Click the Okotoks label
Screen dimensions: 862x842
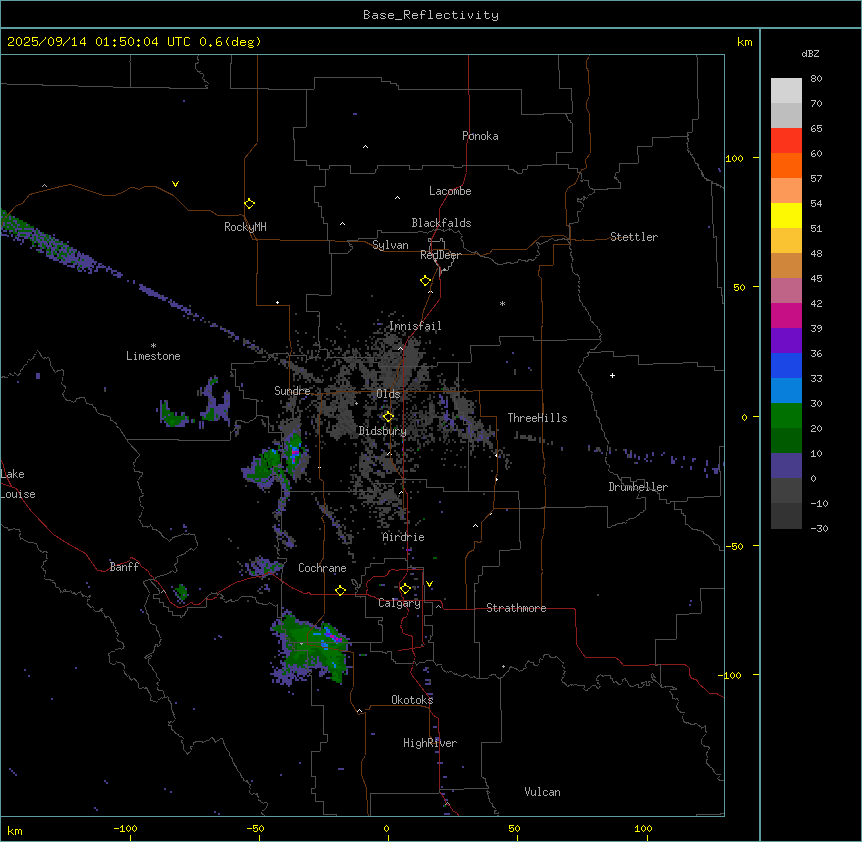pos(412,700)
